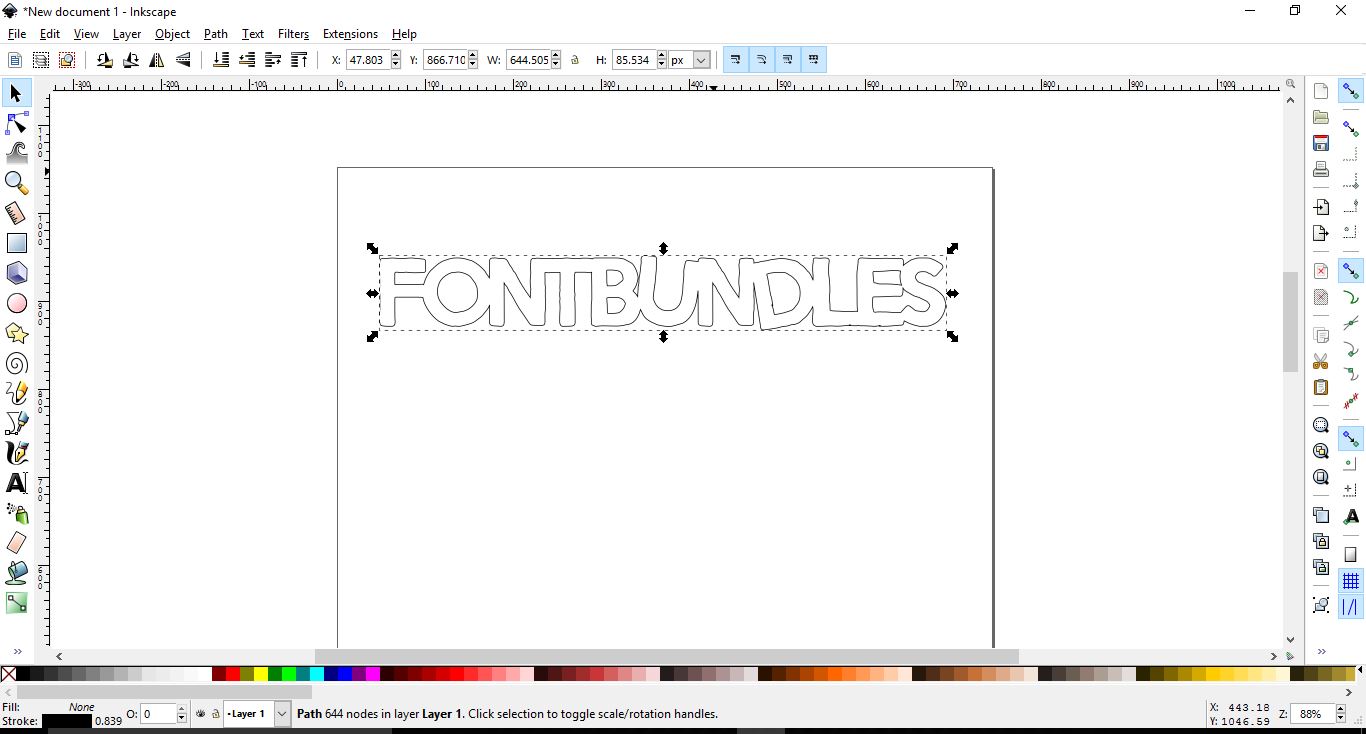Screen dimensions: 1366x734
Task: Zoom to fit page icon
Action: tap(1321, 477)
